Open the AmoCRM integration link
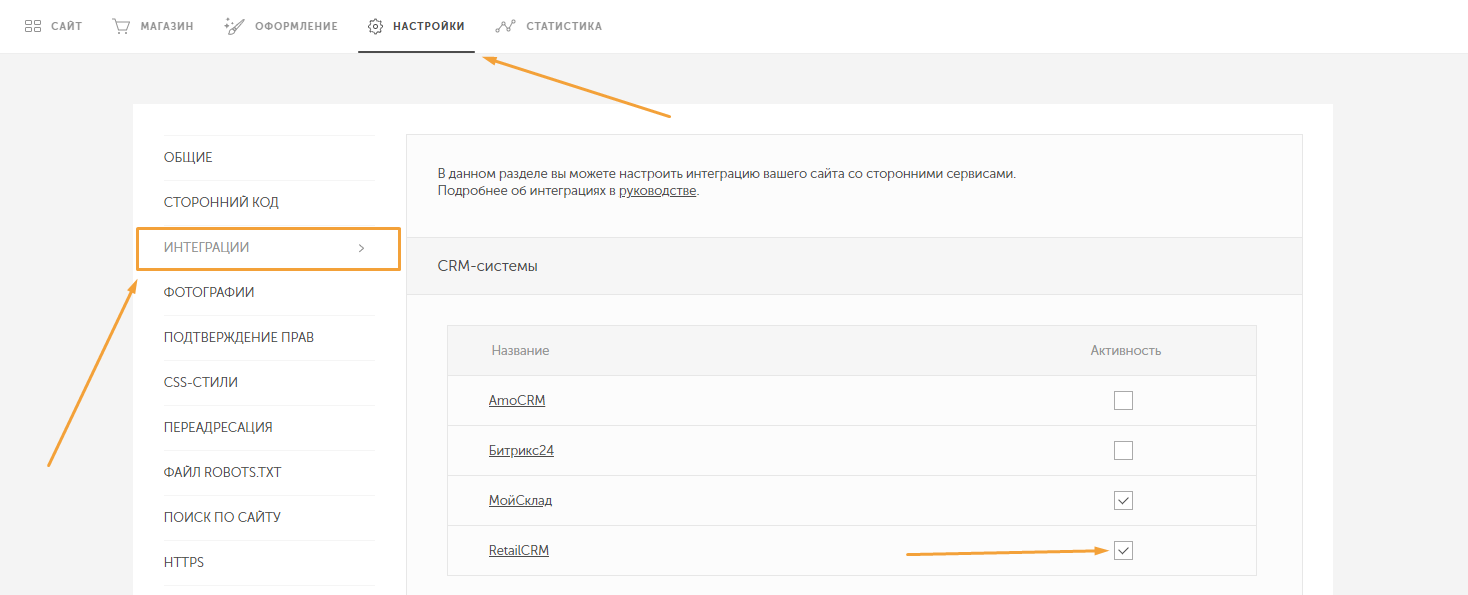 point(517,401)
